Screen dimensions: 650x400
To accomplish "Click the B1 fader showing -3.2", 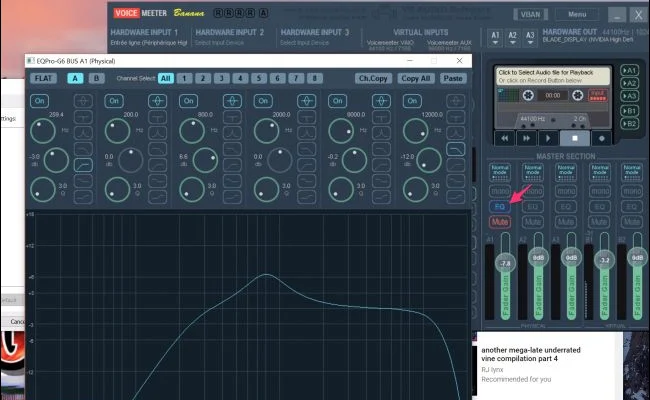I will tap(604, 260).
